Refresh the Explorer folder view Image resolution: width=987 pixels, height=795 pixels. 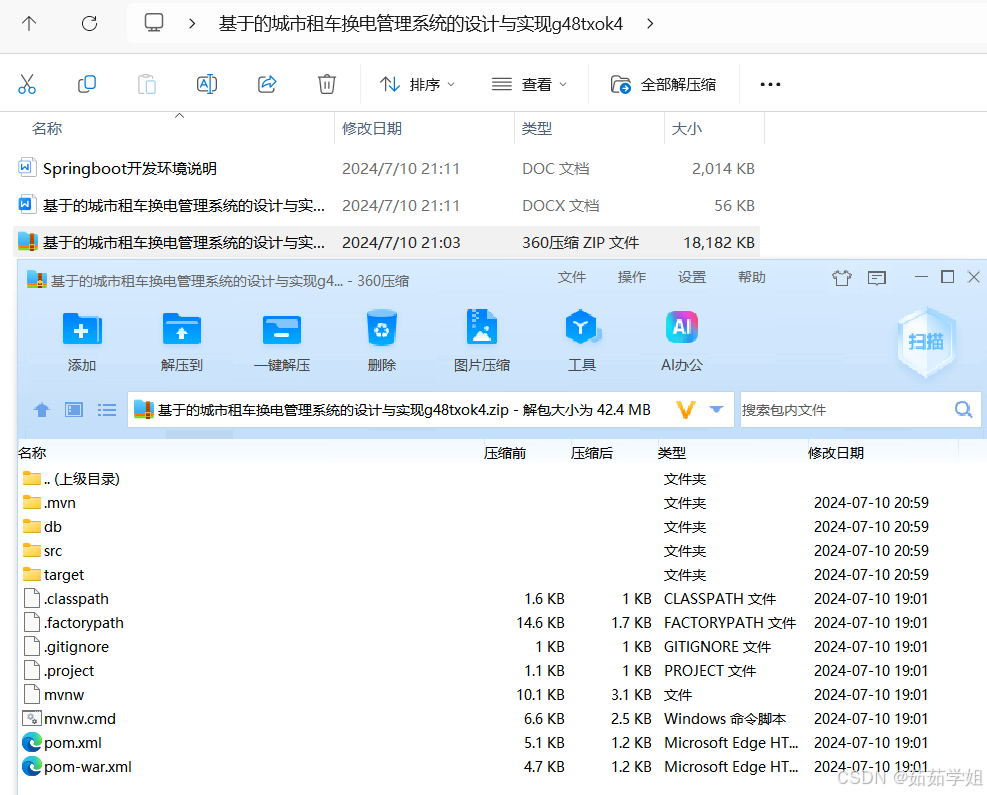[89, 24]
